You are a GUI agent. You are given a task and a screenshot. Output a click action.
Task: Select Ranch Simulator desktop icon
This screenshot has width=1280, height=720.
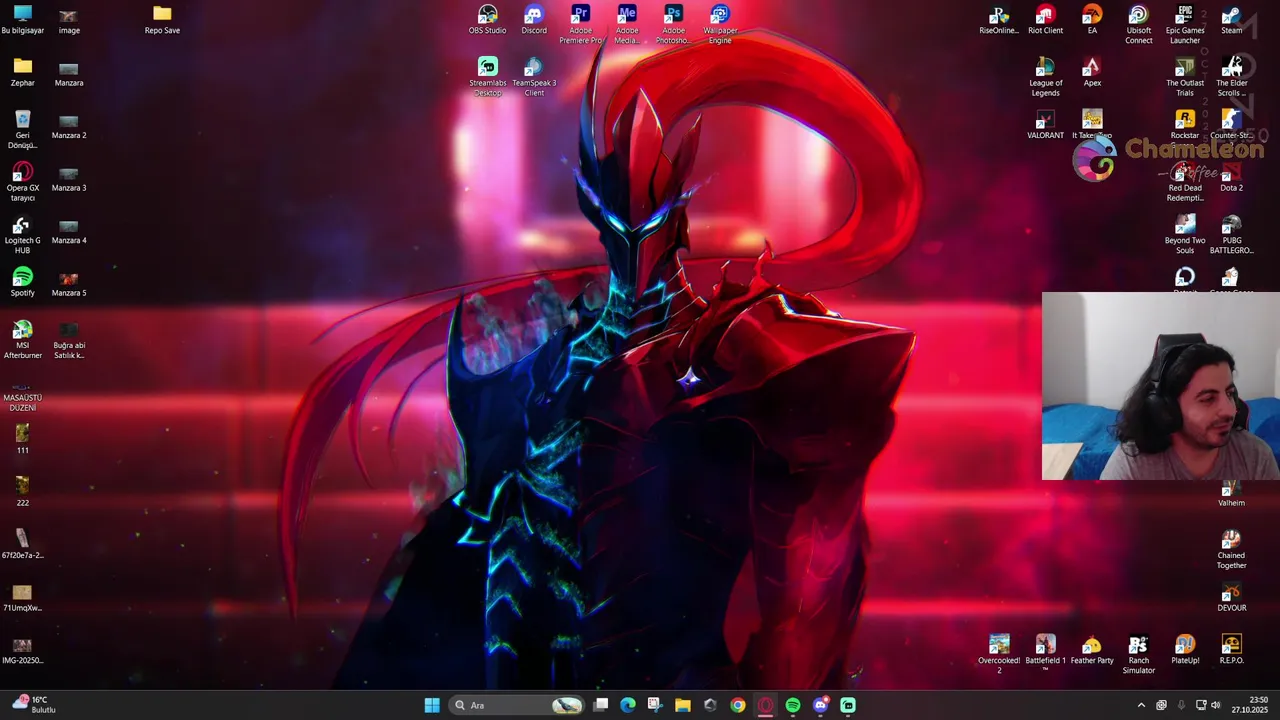click(1138, 654)
